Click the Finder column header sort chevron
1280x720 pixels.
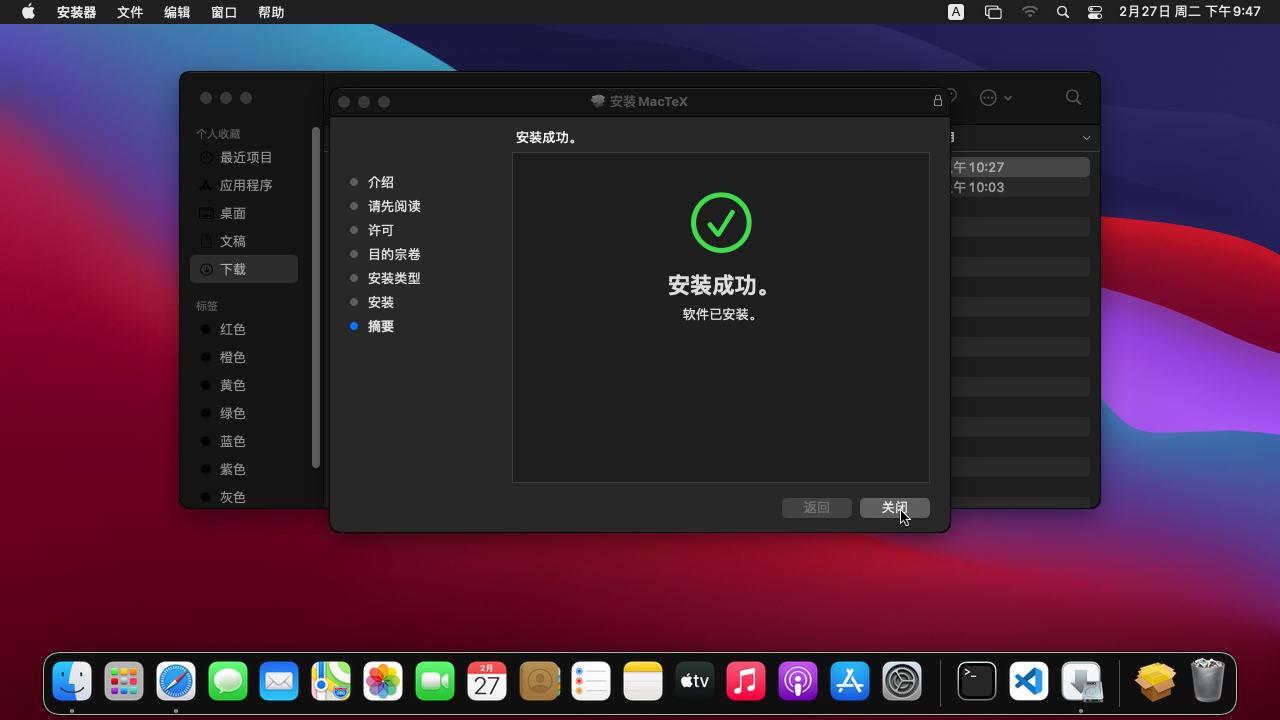(x=1087, y=138)
